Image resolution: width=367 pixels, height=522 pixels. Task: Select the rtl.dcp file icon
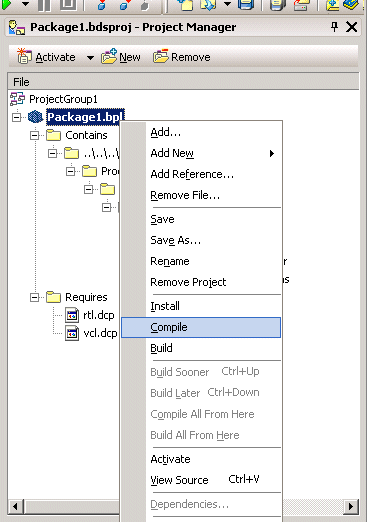tap(72, 315)
